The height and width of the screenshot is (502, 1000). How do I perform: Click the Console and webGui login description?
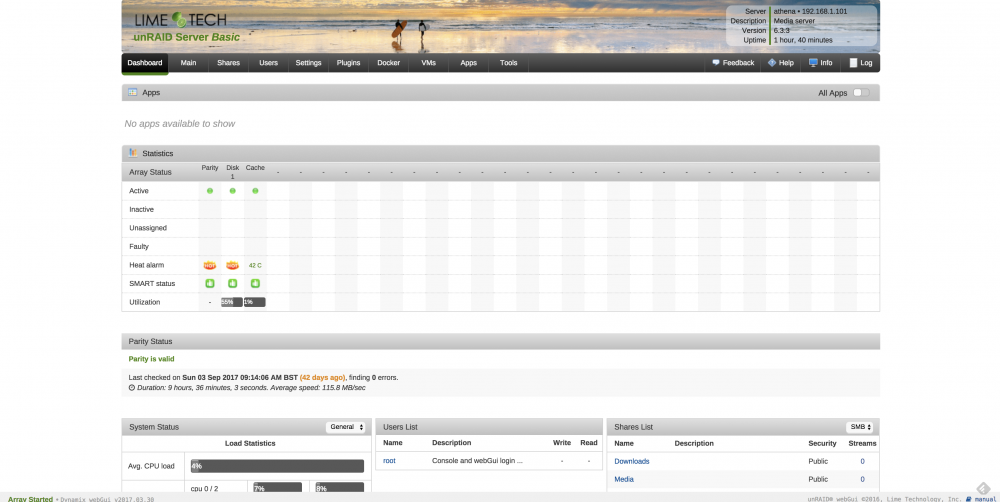[477, 461]
